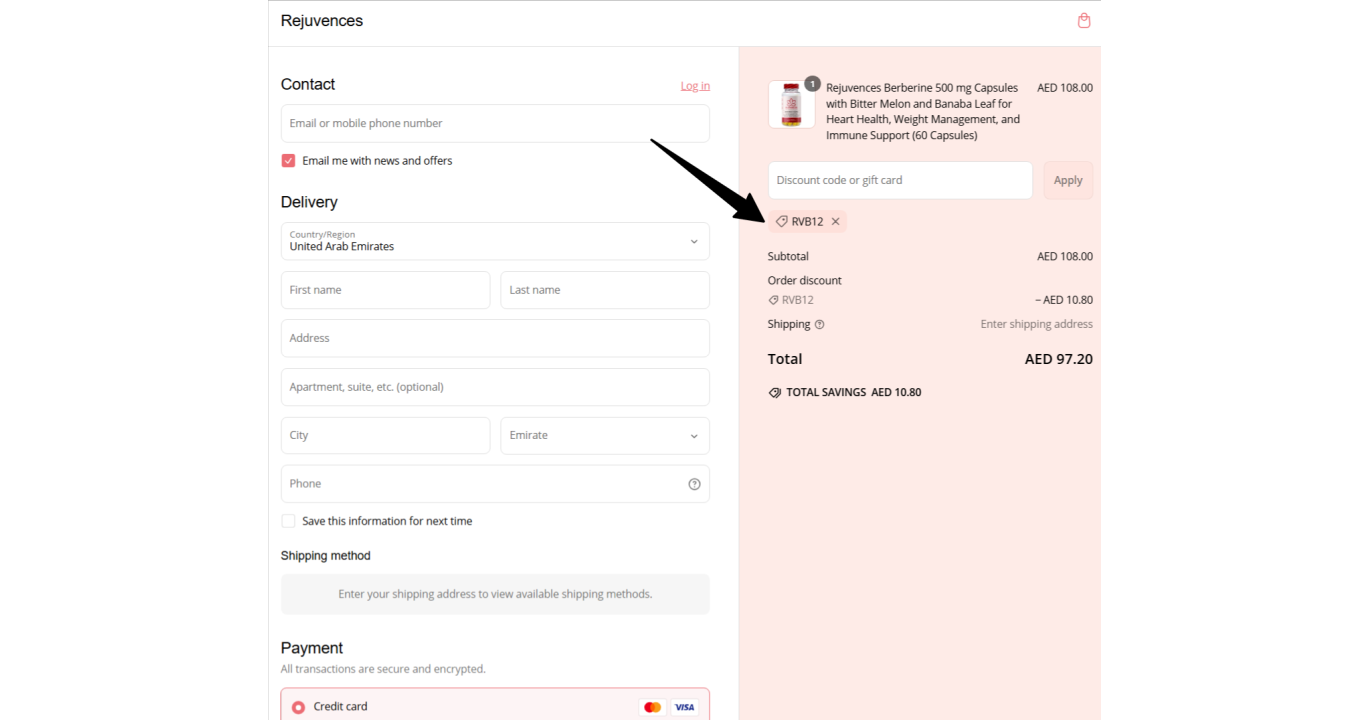Open the Emirate dropdown
The width and height of the screenshot is (1368, 720).
pyautogui.click(x=605, y=436)
